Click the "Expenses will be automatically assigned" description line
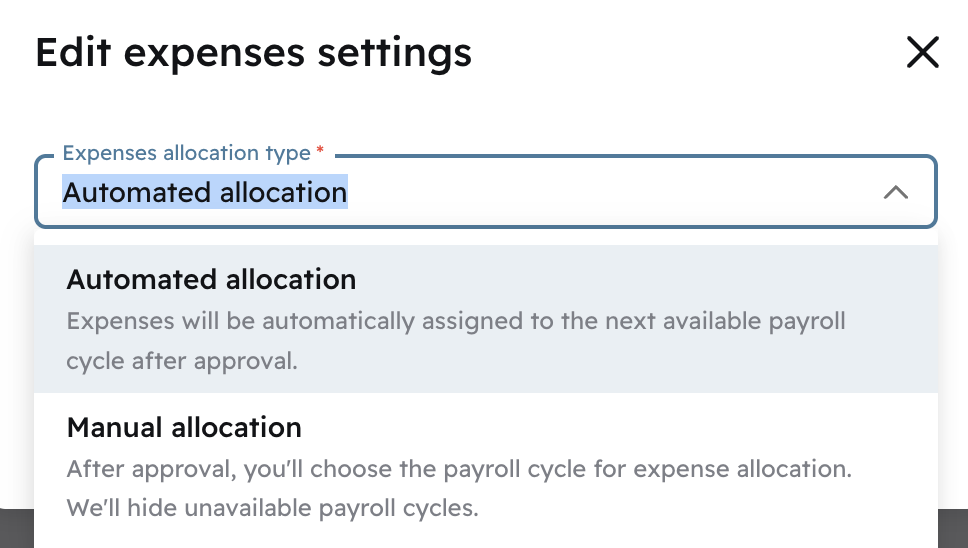Image resolution: width=968 pixels, height=548 pixels. [x=456, y=322]
